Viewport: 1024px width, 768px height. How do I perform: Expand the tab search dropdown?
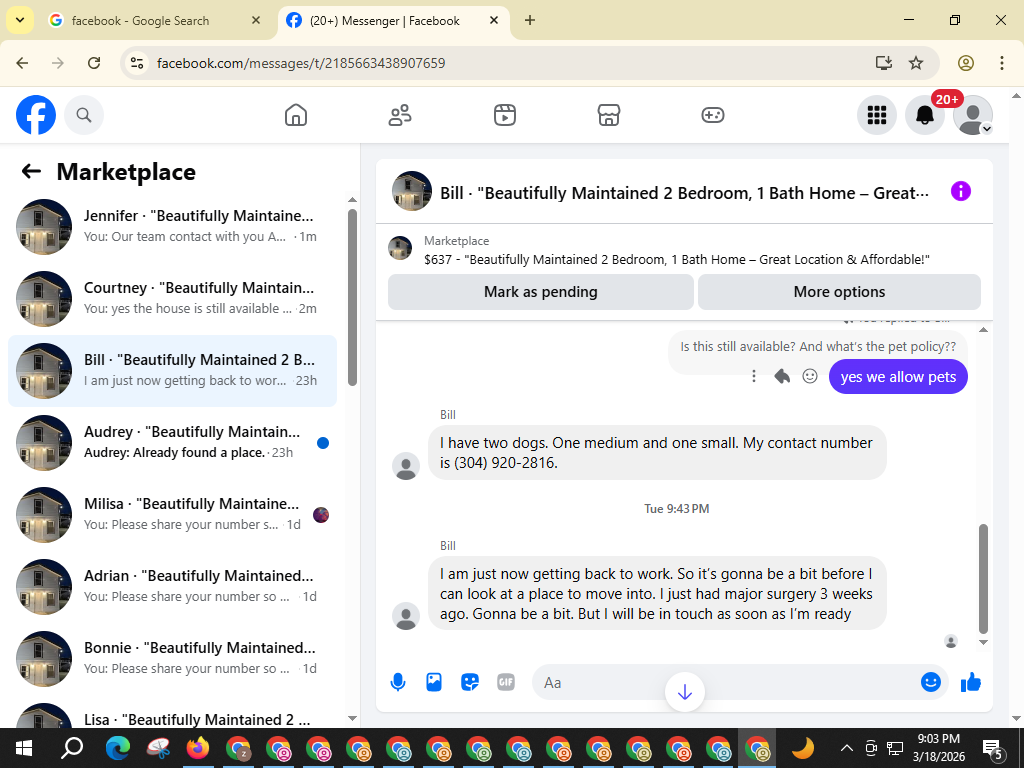[20, 21]
